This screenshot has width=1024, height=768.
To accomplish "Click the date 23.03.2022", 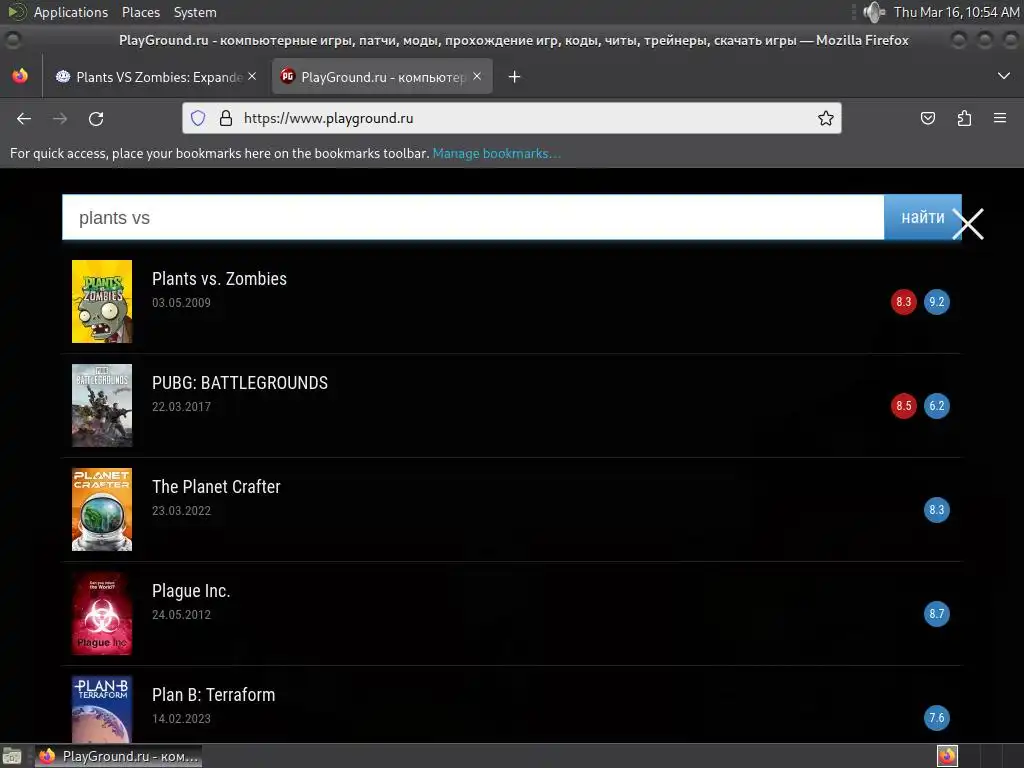I will pyautogui.click(x=182, y=511).
